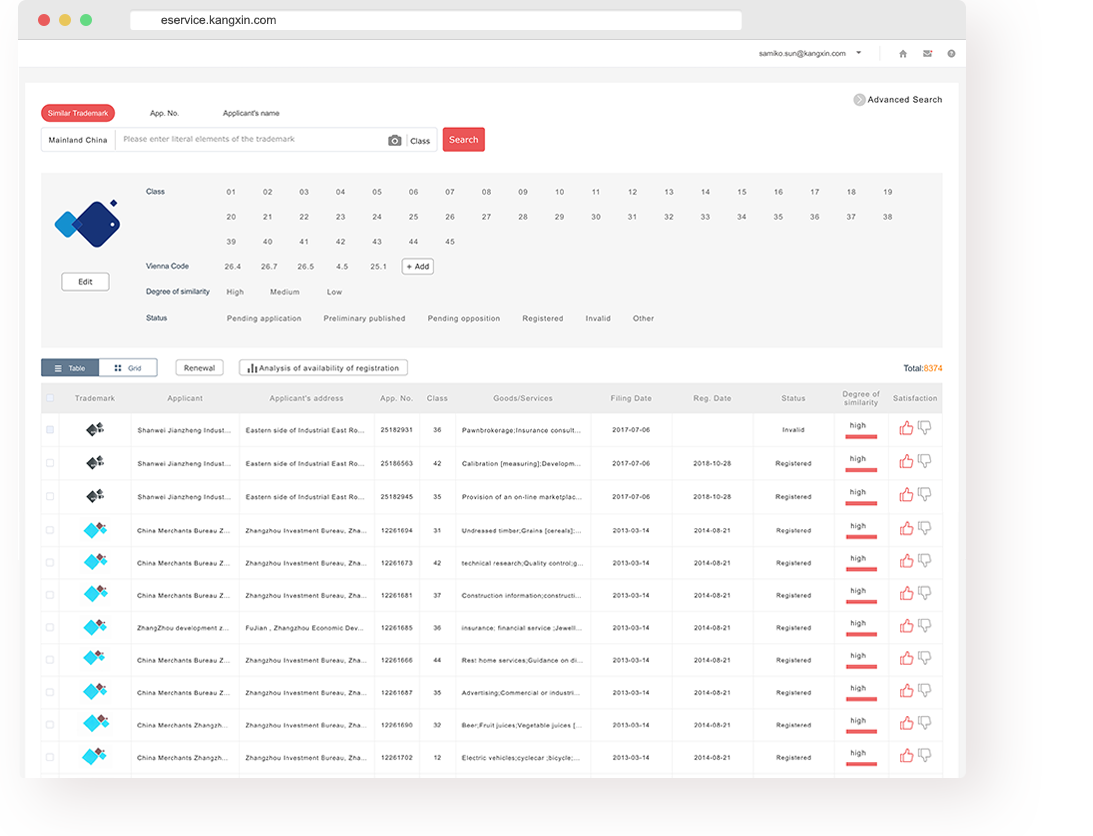Open the Class selector beside search box

(420, 141)
